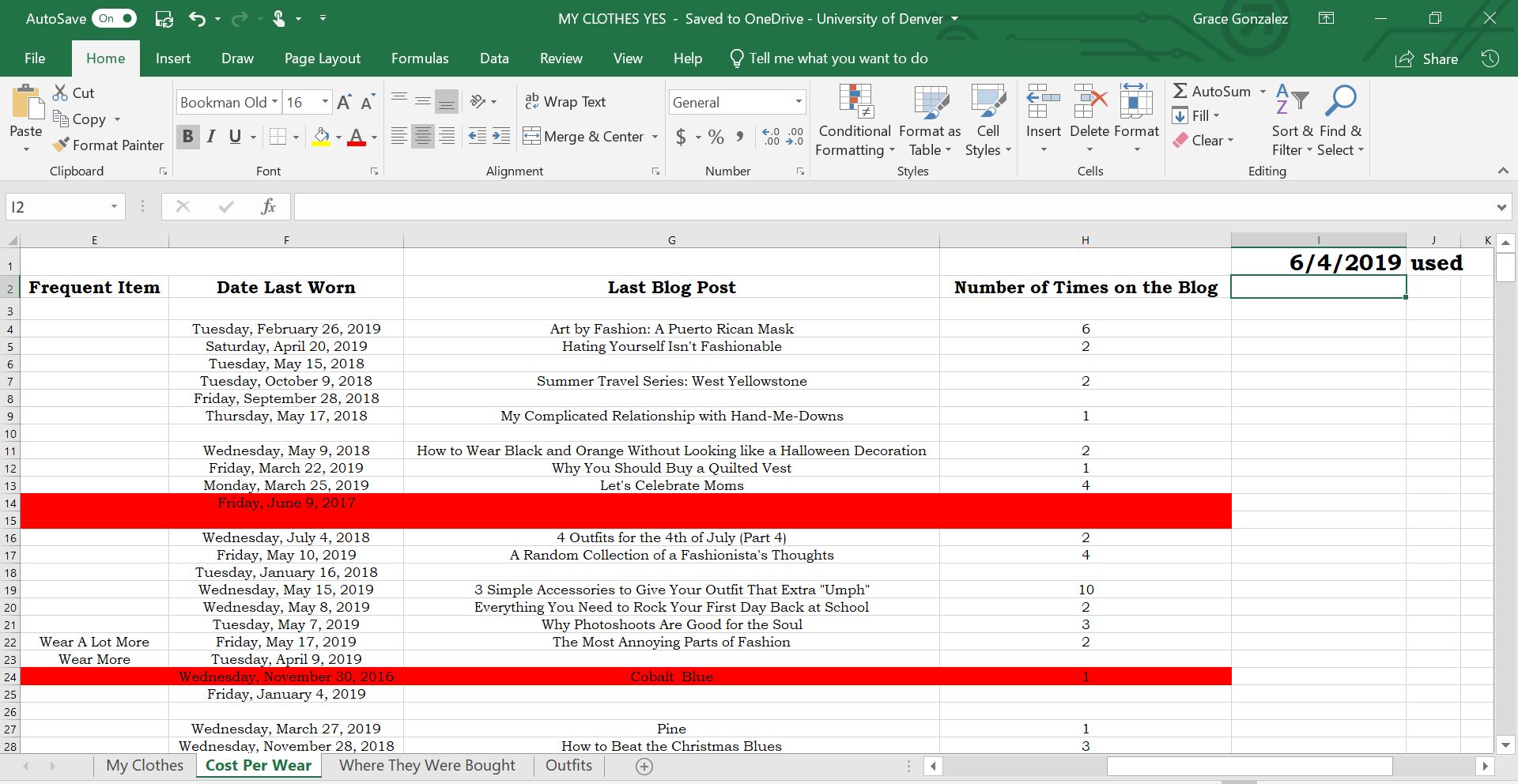Toggle italic formatting on the selection
The width and height of the screenshot is (1518, 784).
tap(211, 136)
